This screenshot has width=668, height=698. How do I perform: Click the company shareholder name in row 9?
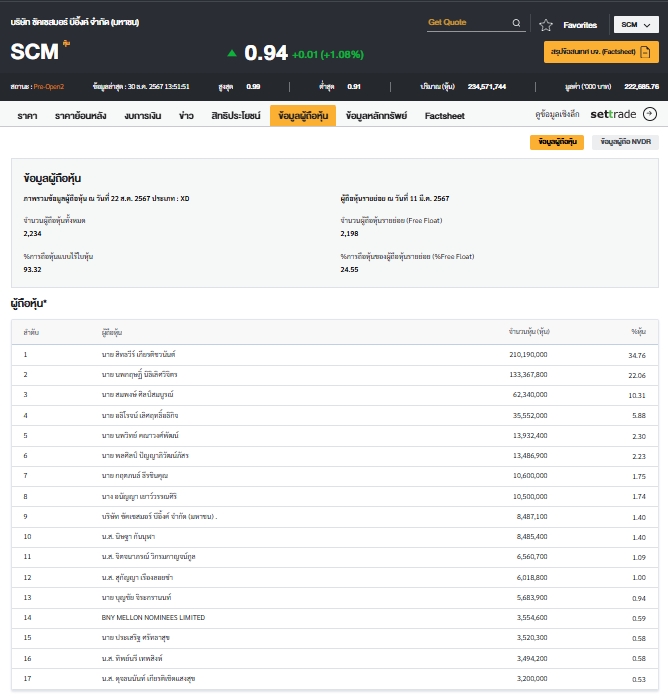click(x=159, y=516)
